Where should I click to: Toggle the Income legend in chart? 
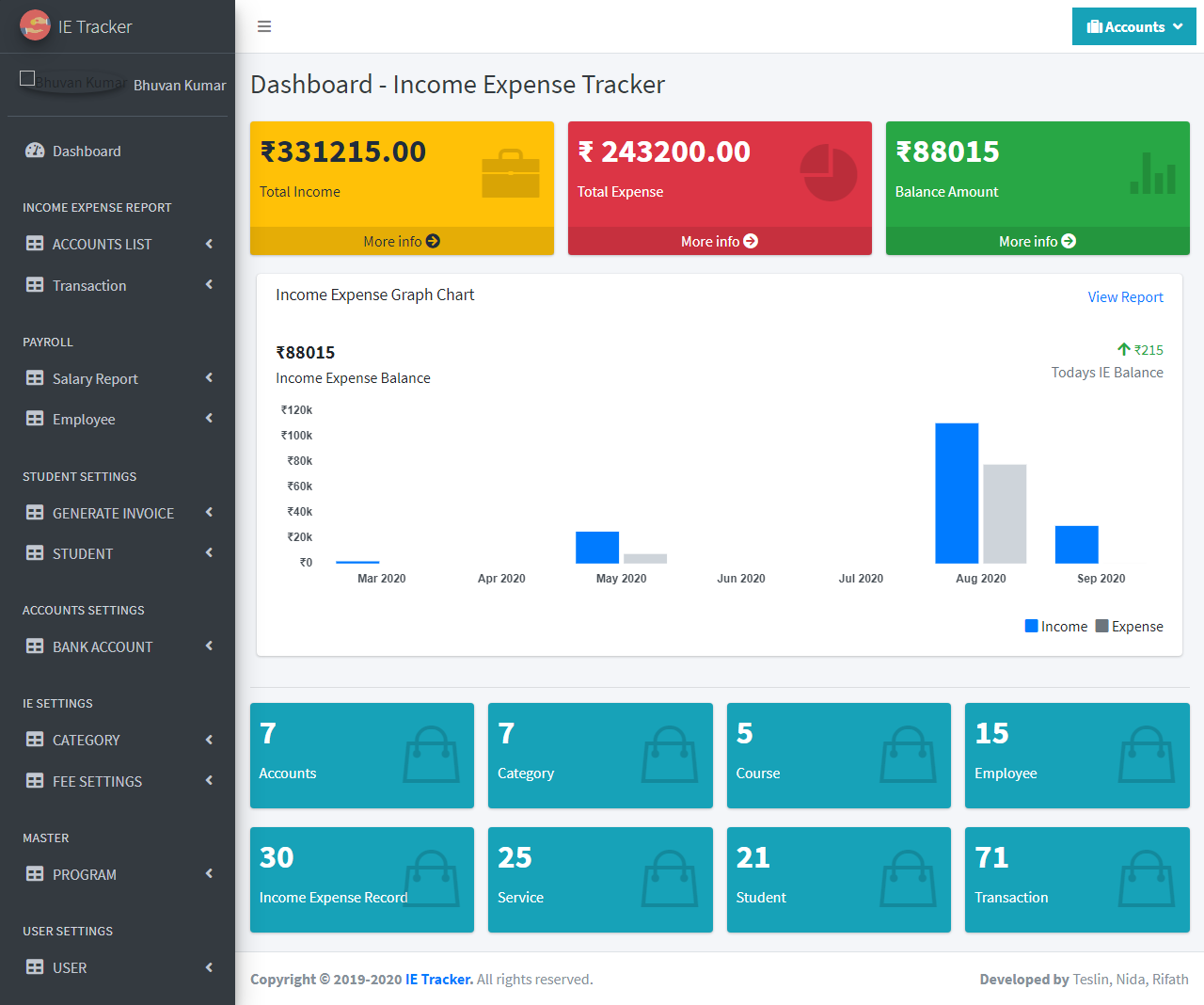[x=1055, y=627]
